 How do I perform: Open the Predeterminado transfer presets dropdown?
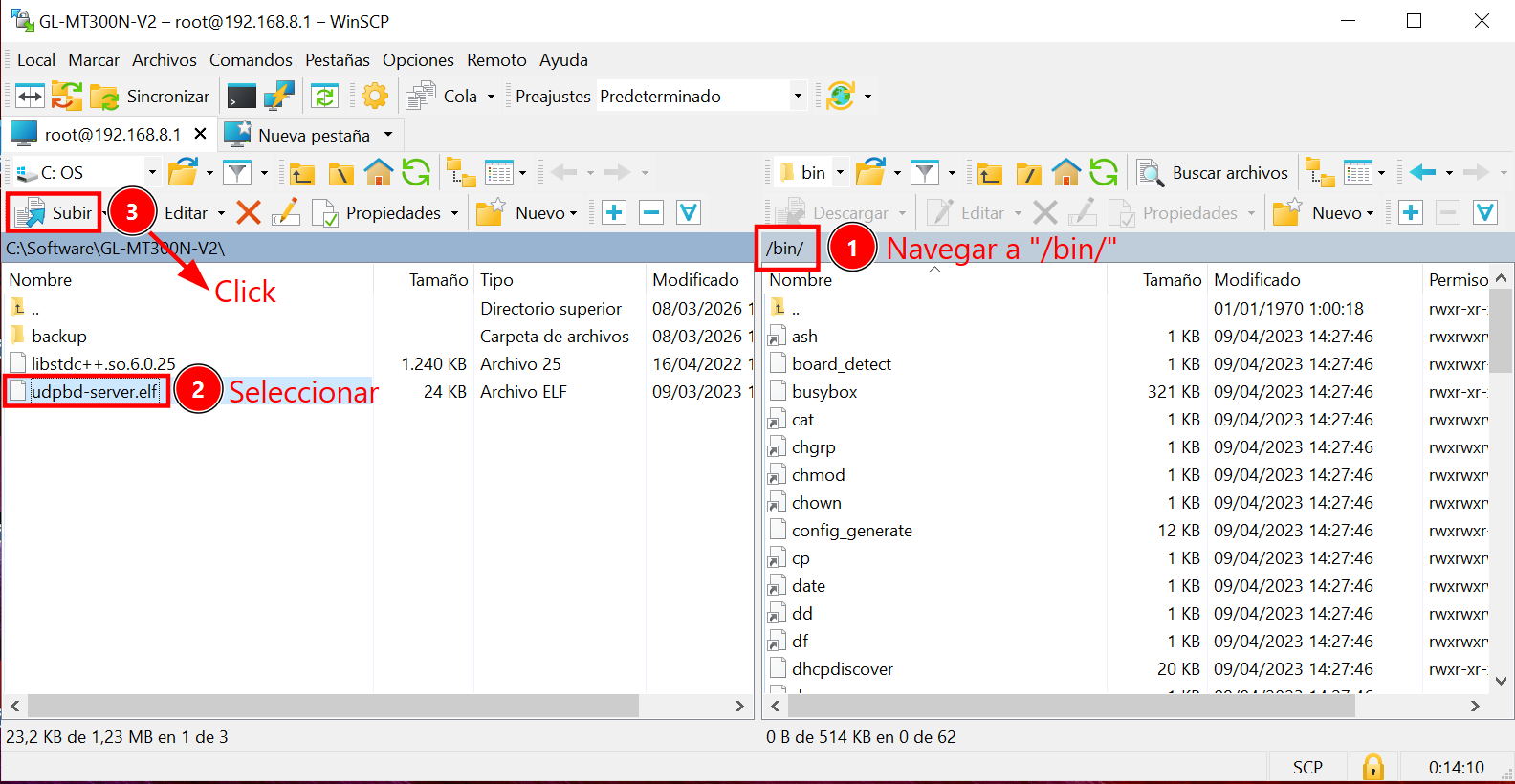(x=797, y=97)
